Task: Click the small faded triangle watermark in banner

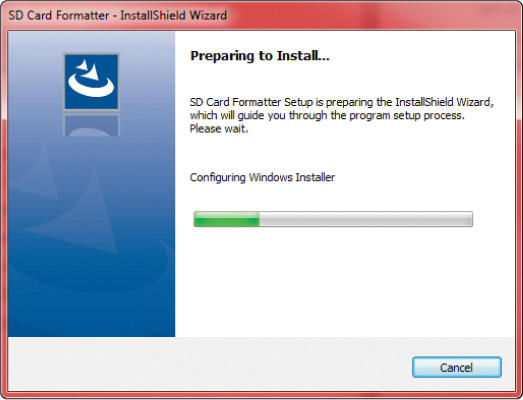Action: pos(35,172)
